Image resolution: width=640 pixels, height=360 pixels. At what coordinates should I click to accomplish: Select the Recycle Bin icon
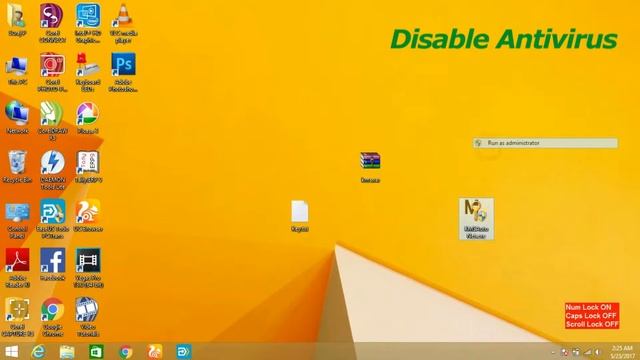17,167
